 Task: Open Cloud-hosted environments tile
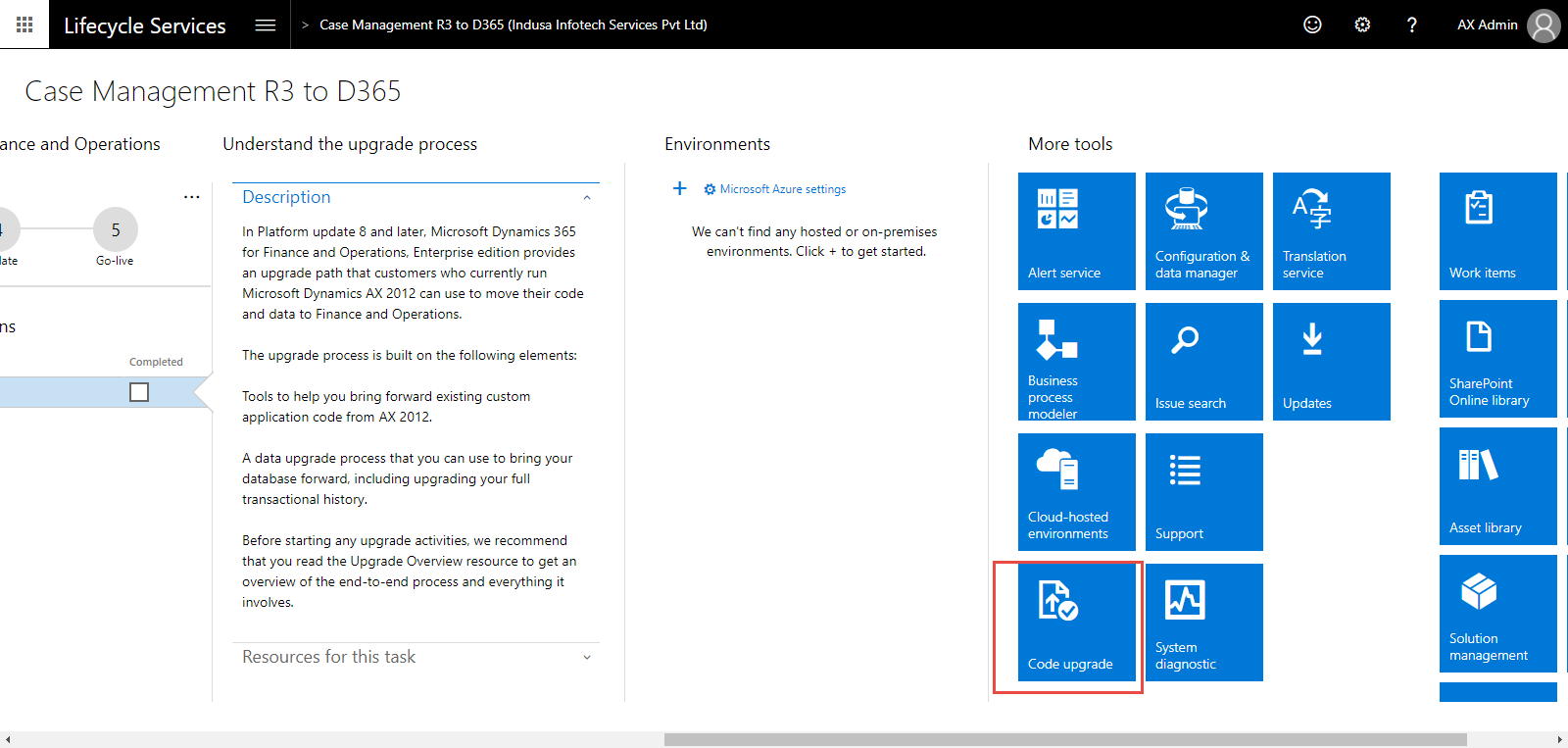(x=1077, y=492)
